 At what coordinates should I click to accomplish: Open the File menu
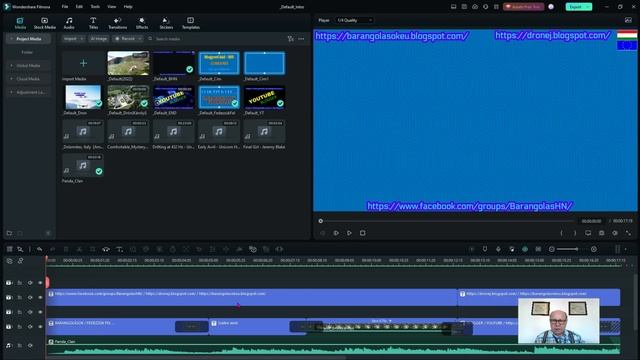(x=65, y=7)
